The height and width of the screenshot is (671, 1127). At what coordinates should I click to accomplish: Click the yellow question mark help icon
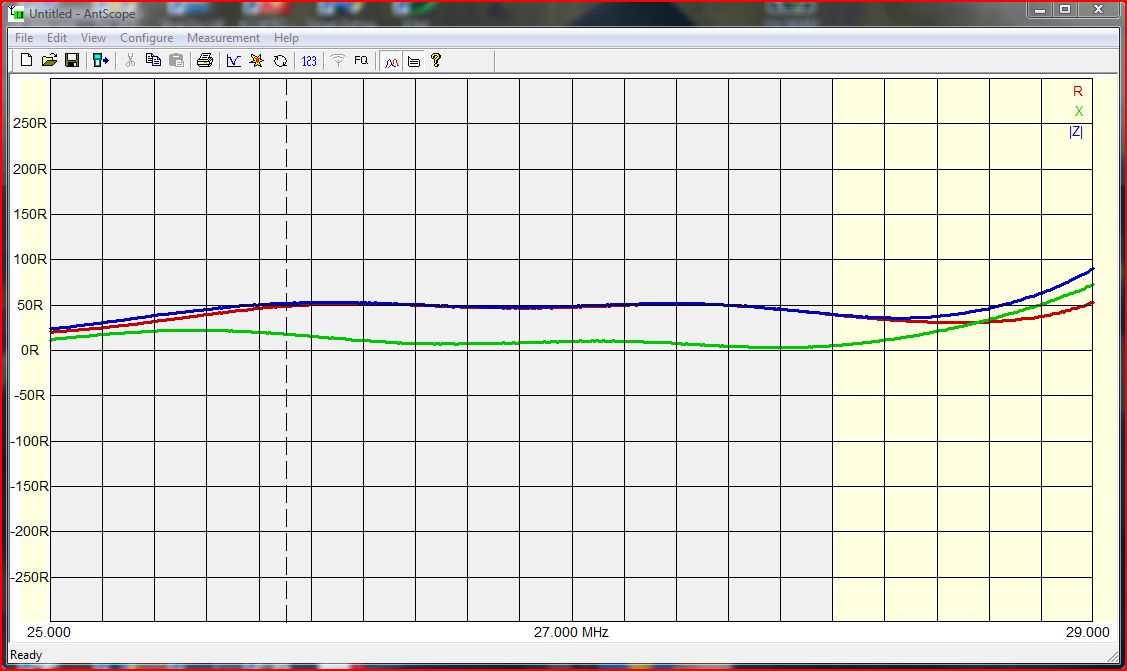click(436, 61)
